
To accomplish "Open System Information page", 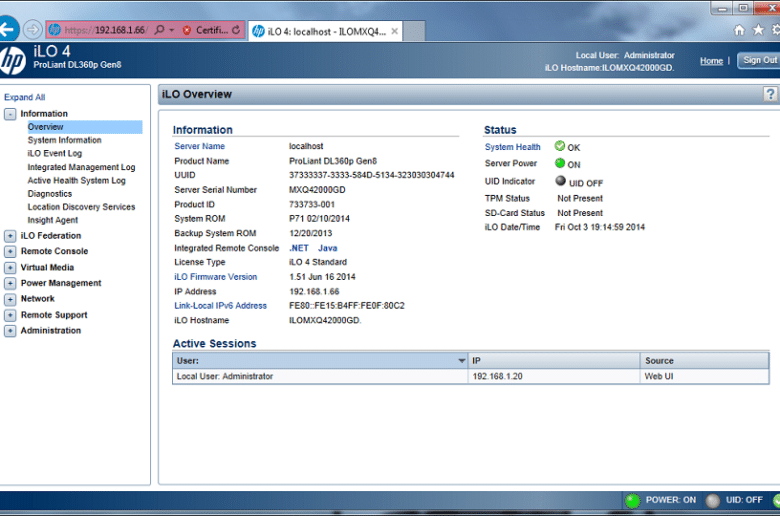I will (x=64, y=140).
